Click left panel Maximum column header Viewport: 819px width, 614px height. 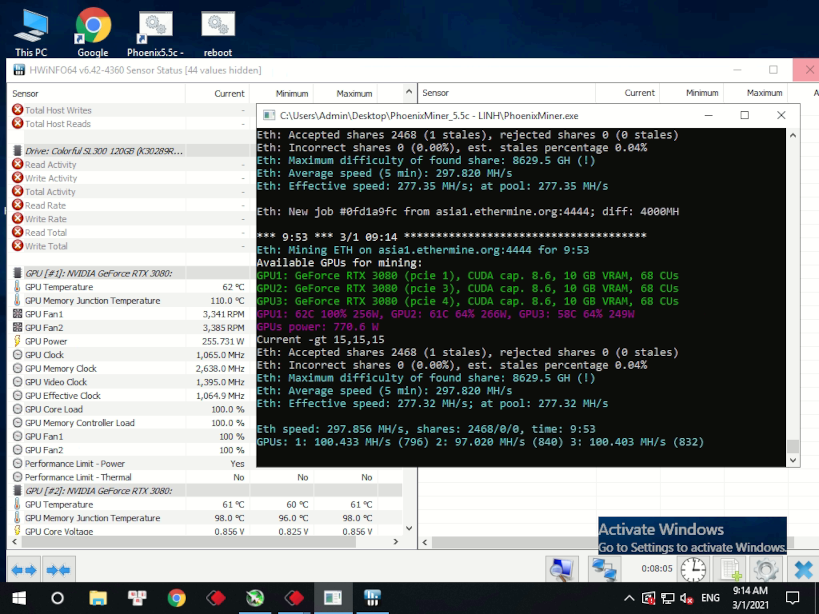[x=345, y=93]
